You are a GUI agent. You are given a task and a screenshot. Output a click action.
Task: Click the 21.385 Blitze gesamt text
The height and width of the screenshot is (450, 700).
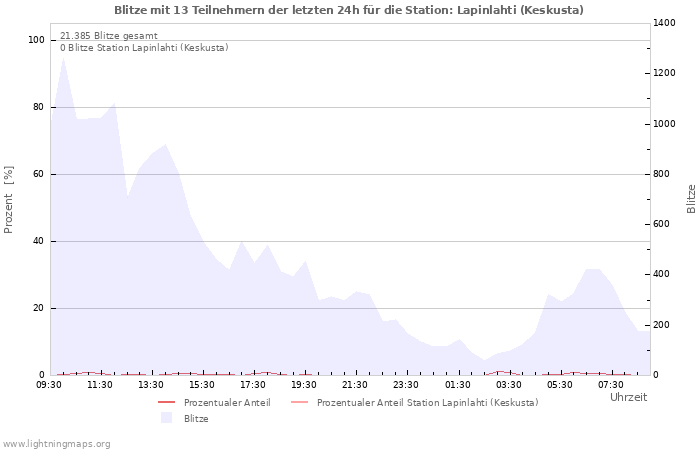pyautogui.click(x=108, y=35)
